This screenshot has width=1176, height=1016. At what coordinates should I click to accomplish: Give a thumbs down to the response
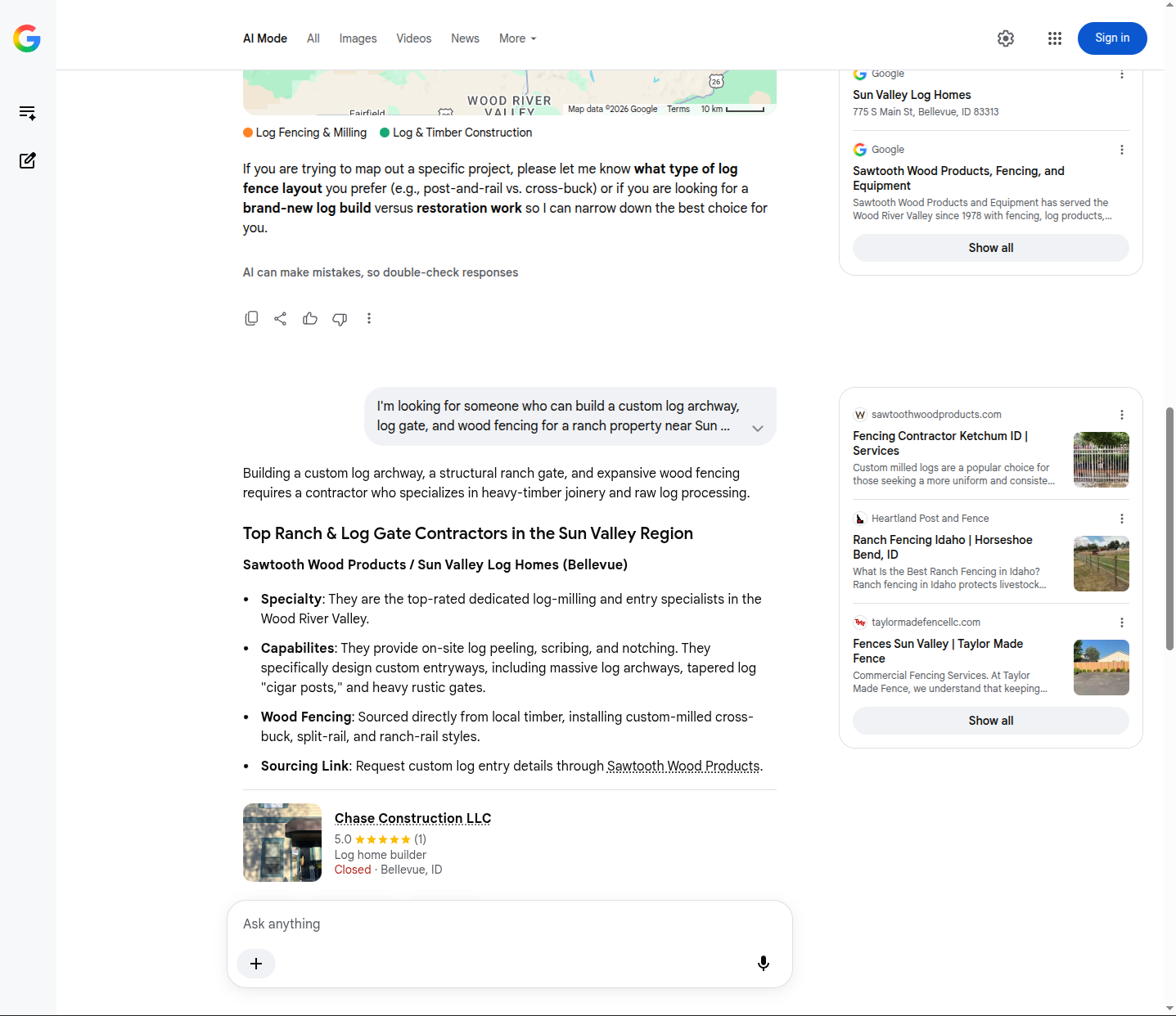[340, 318]
